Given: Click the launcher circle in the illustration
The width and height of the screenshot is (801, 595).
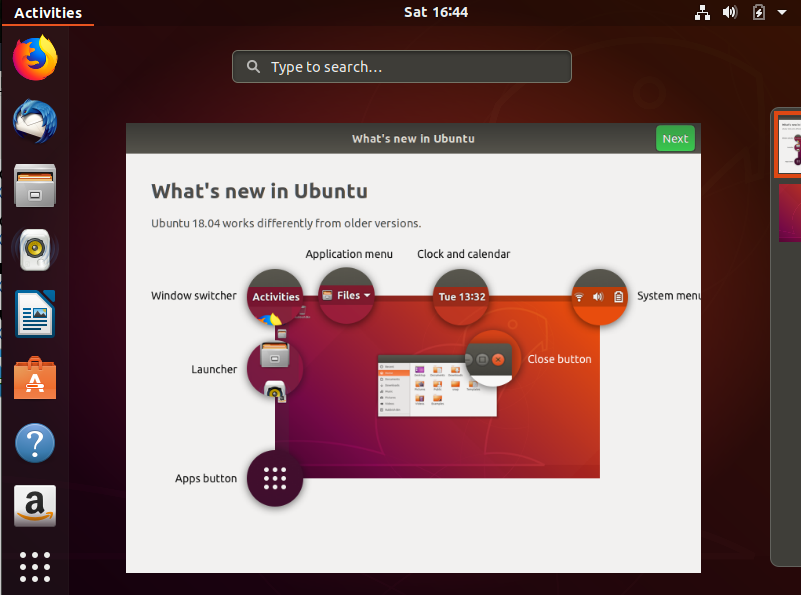Looking at the screenshot, I should 275,369.
